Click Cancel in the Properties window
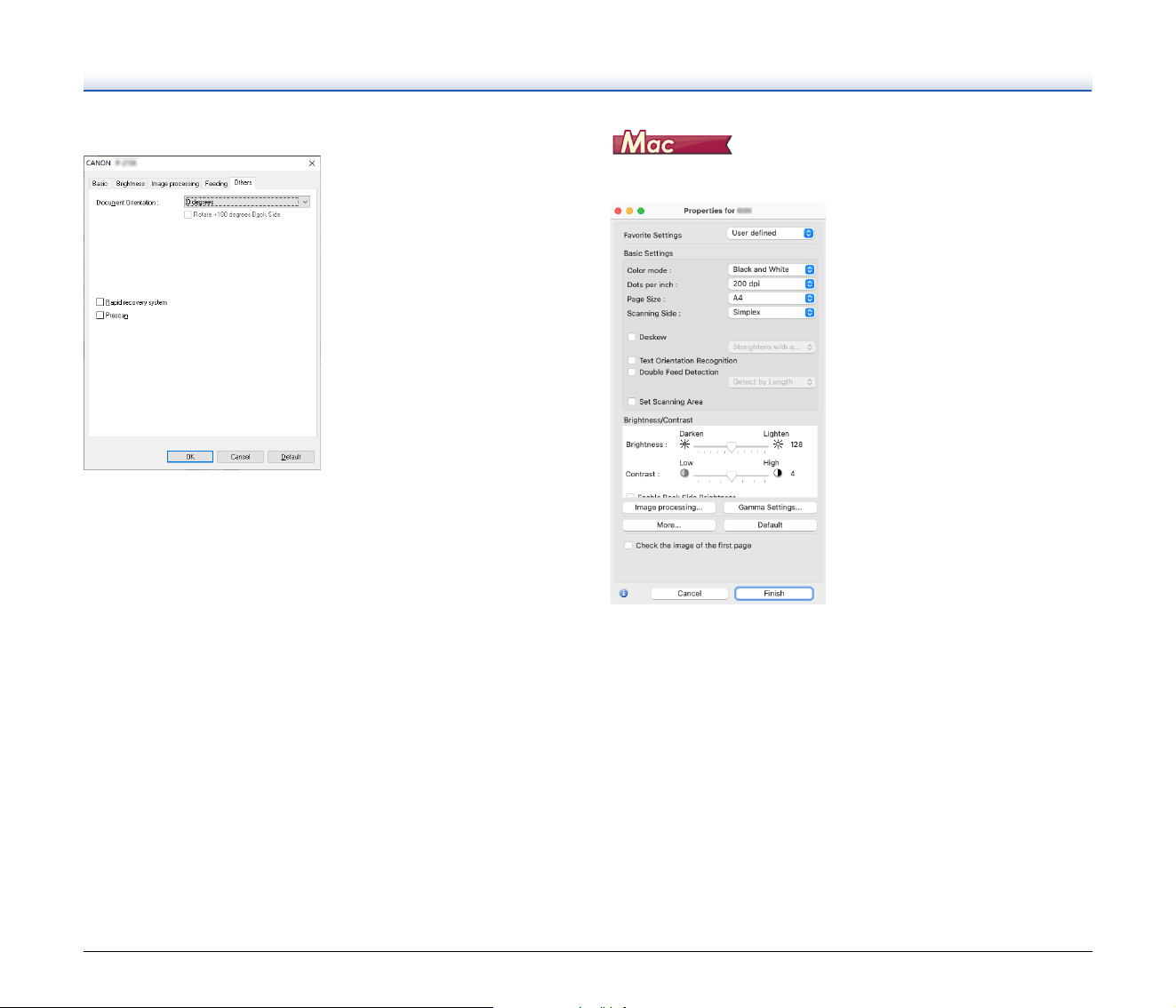Viewport: 1176px width, 1008px height. click(x=690, y=593)
